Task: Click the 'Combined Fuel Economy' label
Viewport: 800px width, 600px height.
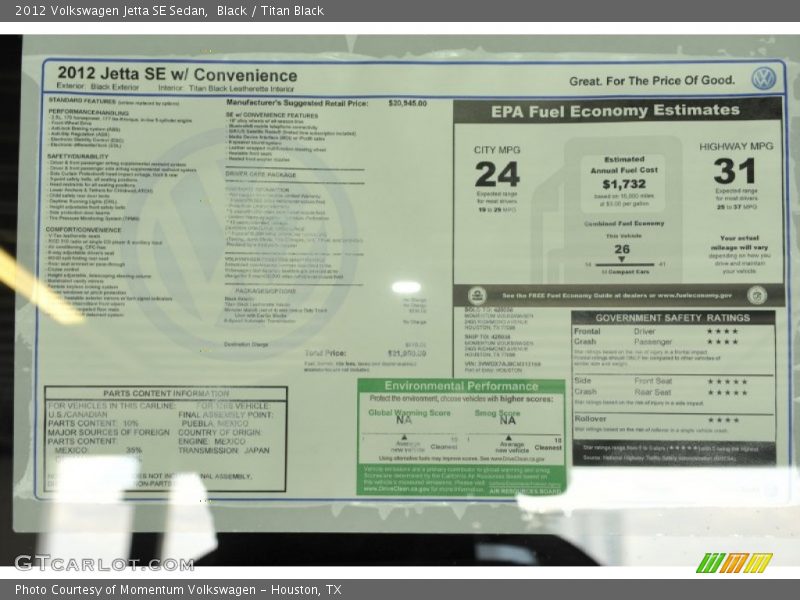Action: [x=624, y=223]
